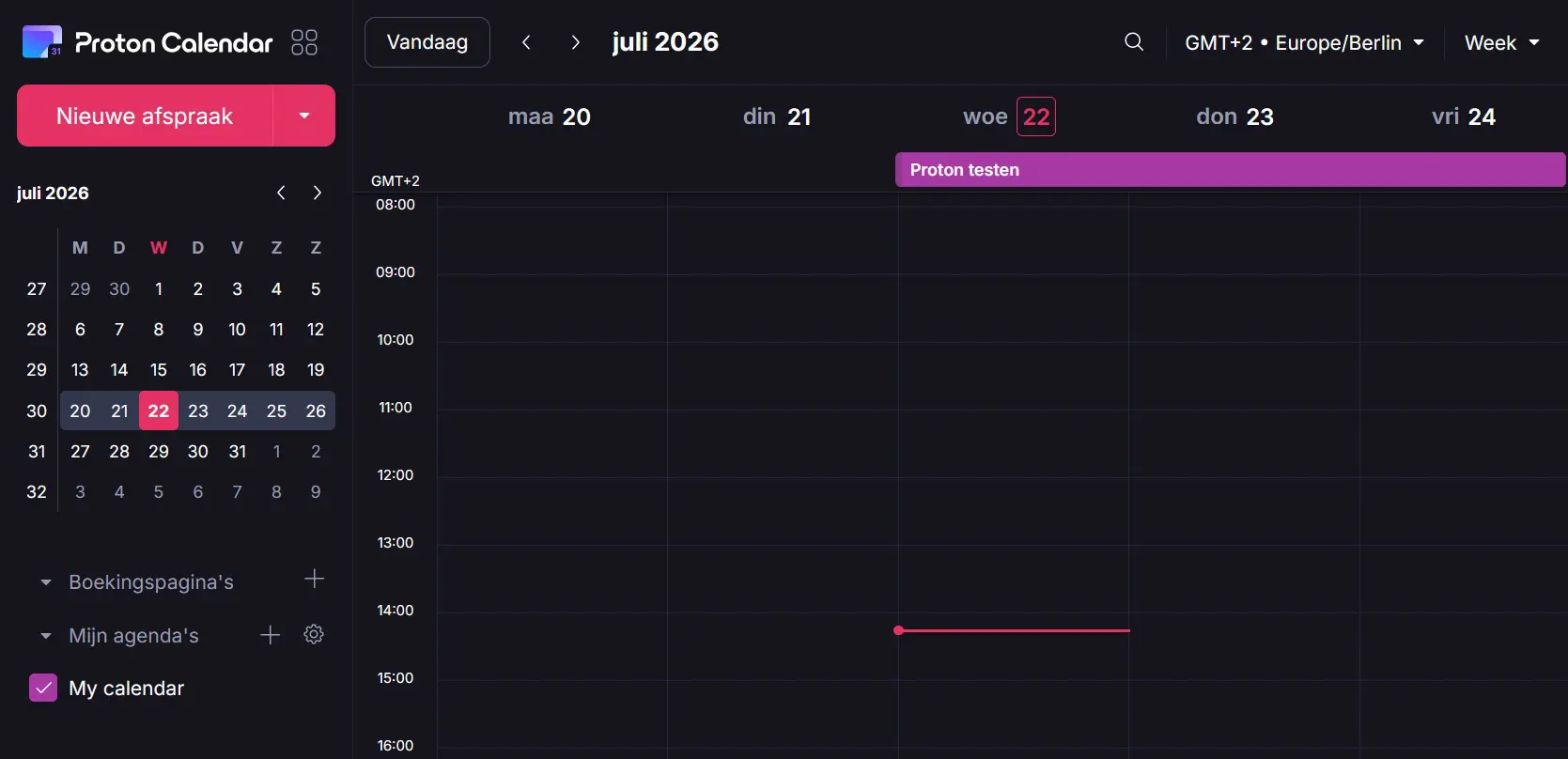Select July 10 in mini calendar
Image resolution: width=1568 pixels, height=759 pixels.
point(238,330)
